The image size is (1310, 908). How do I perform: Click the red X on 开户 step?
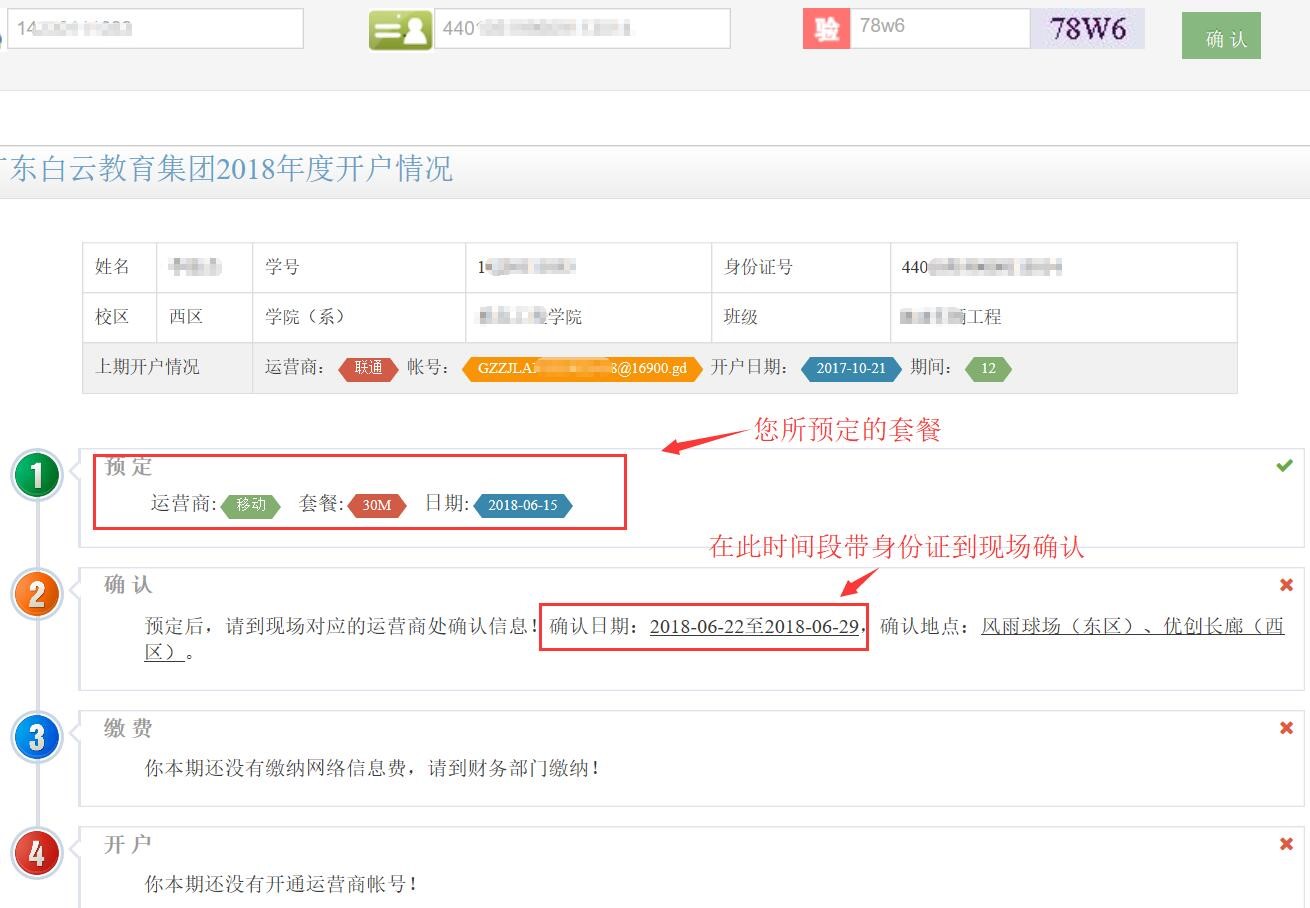pyautogui.click(x=1286, y=844)
